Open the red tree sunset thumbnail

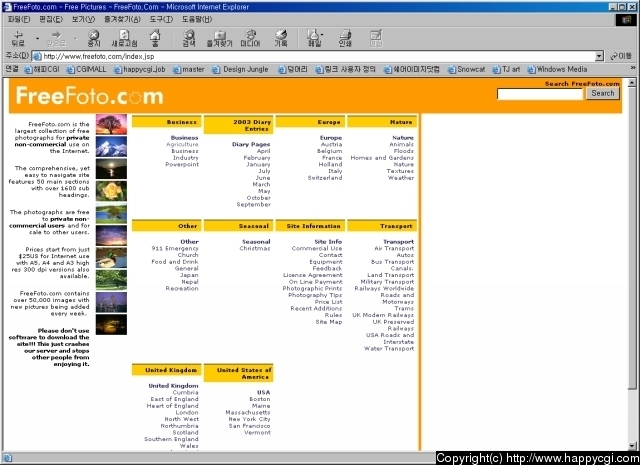[x=111, y=125]
